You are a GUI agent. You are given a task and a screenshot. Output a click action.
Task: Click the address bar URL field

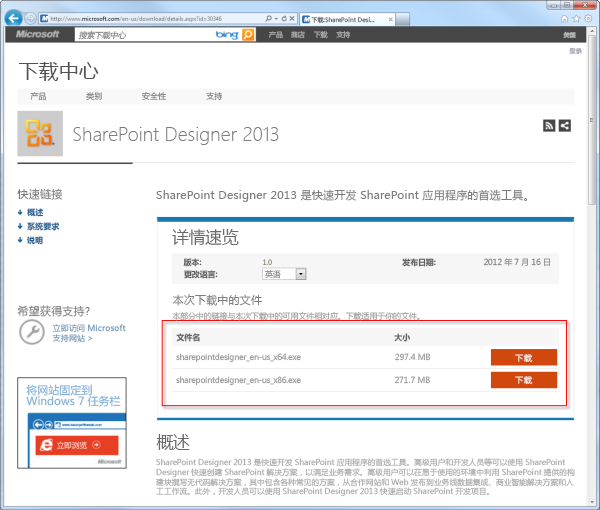pyautogui.click(x=153, y=18)
